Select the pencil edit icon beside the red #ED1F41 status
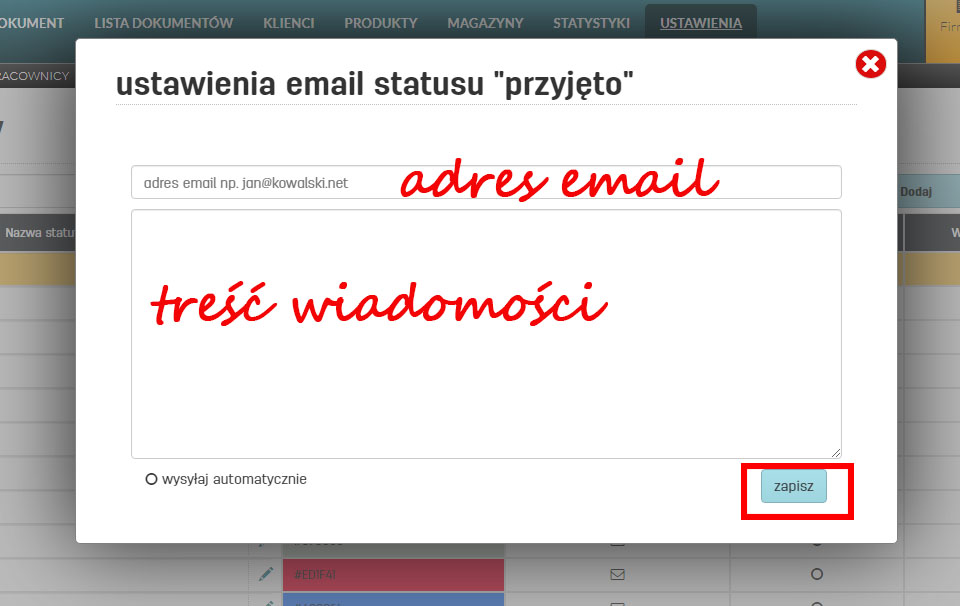This screenshot has height=606, width=960. [265, 575]
